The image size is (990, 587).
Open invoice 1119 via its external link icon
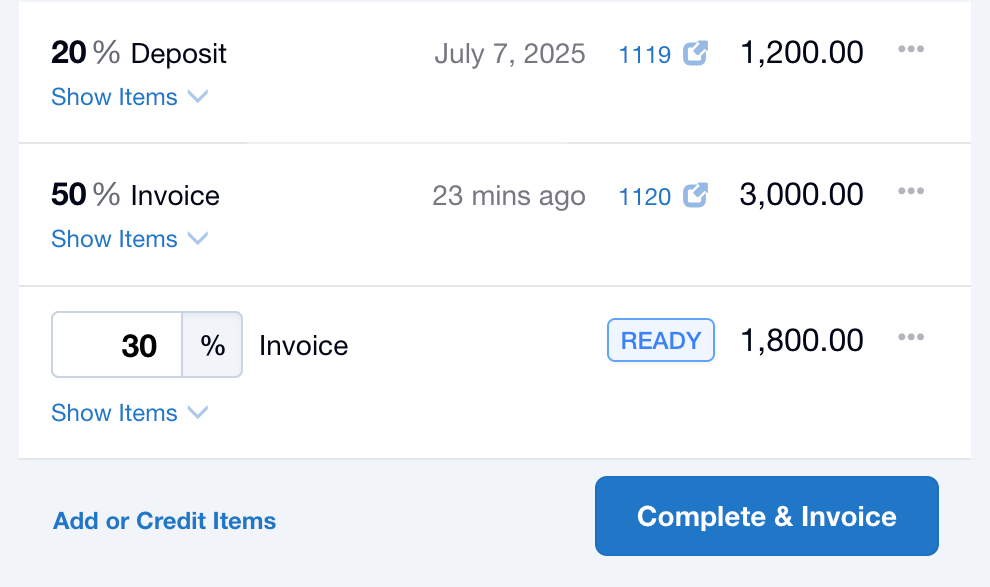[x=696, y=54]
